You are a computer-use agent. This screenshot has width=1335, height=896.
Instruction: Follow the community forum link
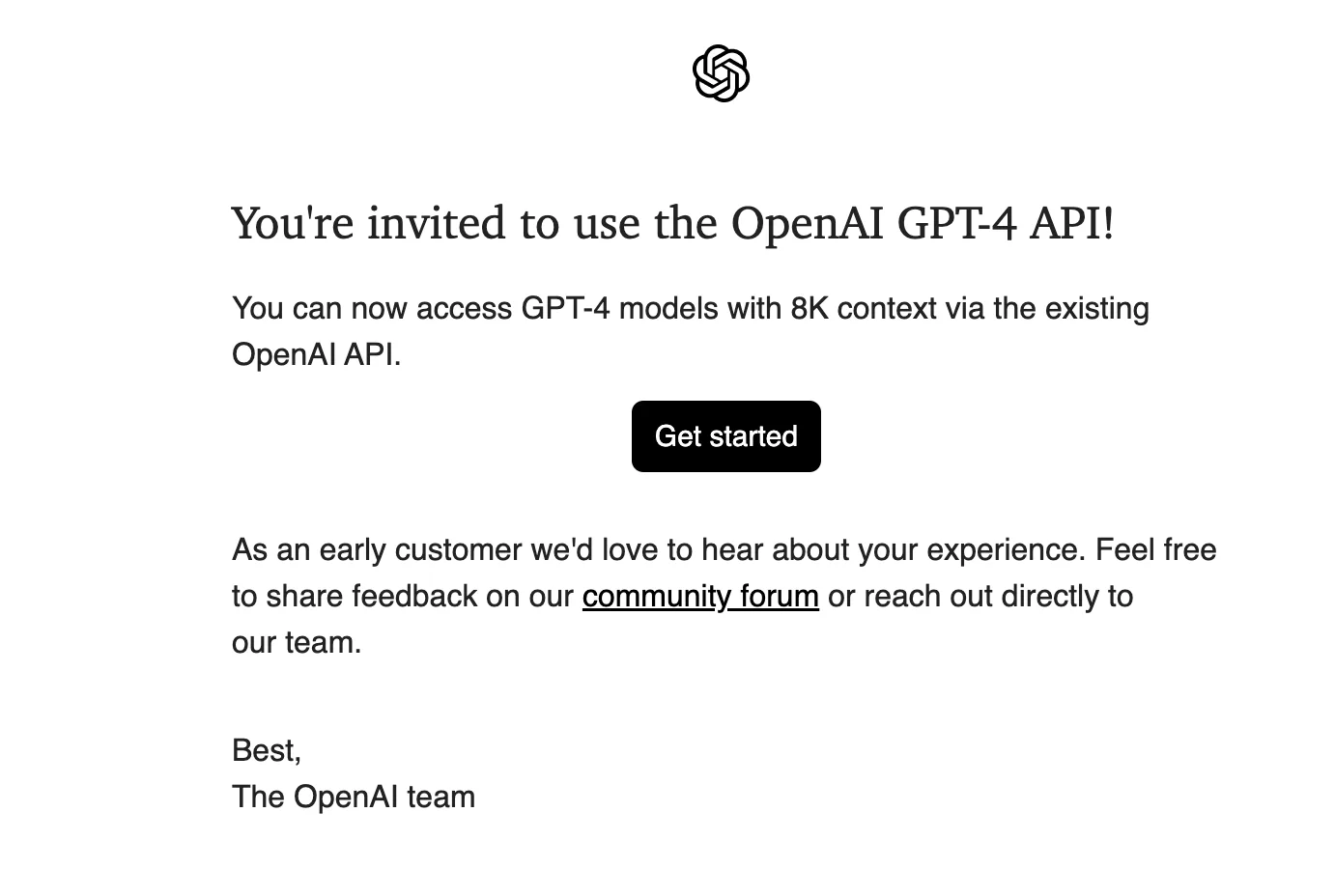[x=700, y=597]
